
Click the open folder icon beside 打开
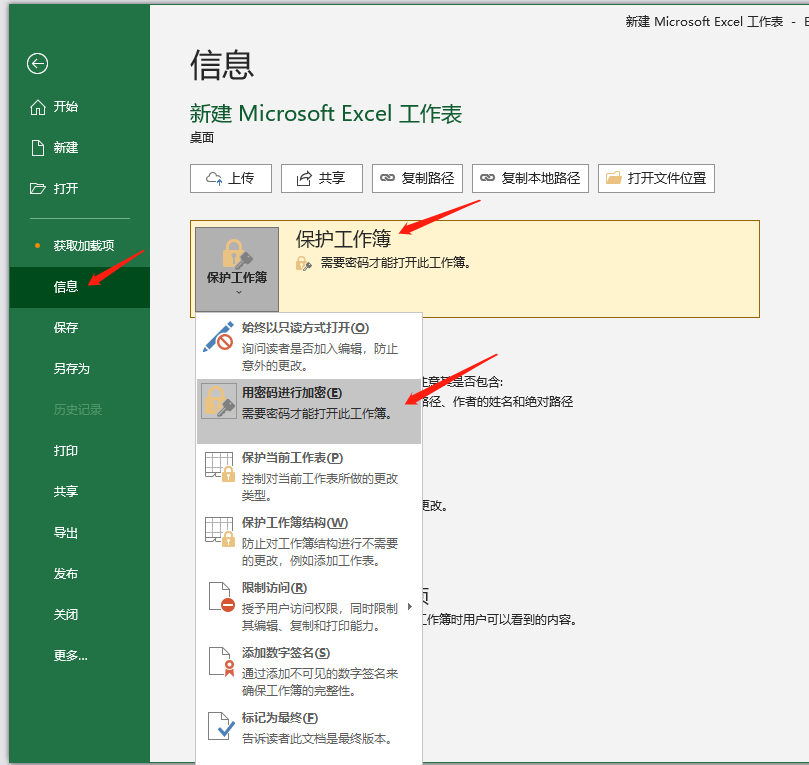point(37,188)
